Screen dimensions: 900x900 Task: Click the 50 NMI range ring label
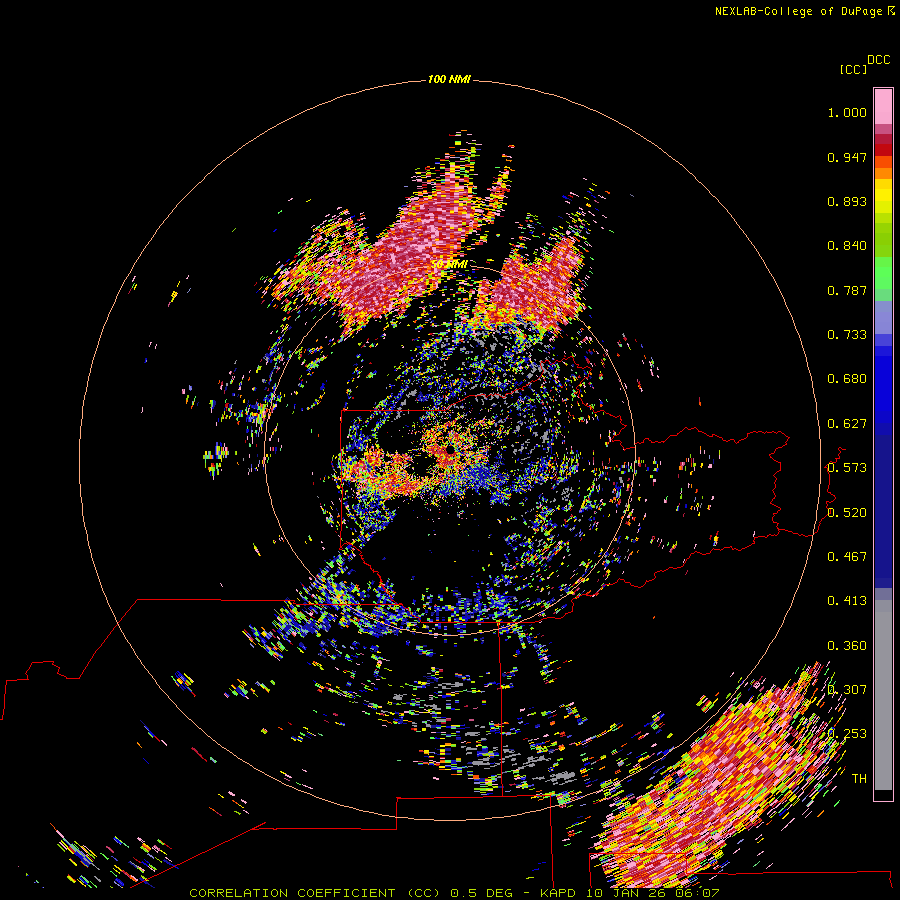[x=450, y=264]
